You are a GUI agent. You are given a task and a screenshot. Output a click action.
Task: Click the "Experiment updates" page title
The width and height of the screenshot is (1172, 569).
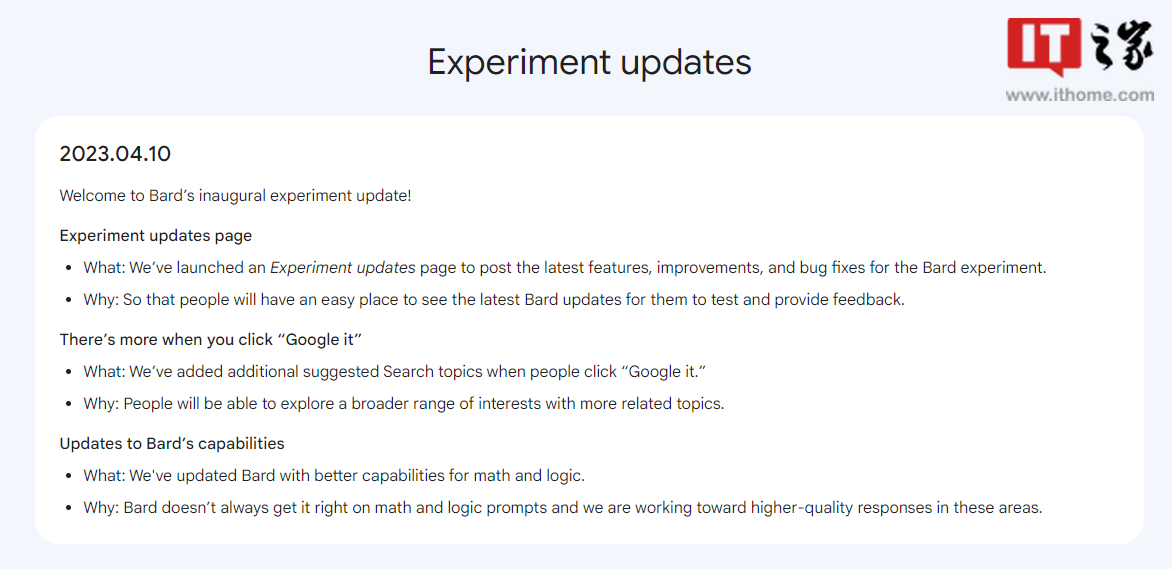[x=589, y=62]
